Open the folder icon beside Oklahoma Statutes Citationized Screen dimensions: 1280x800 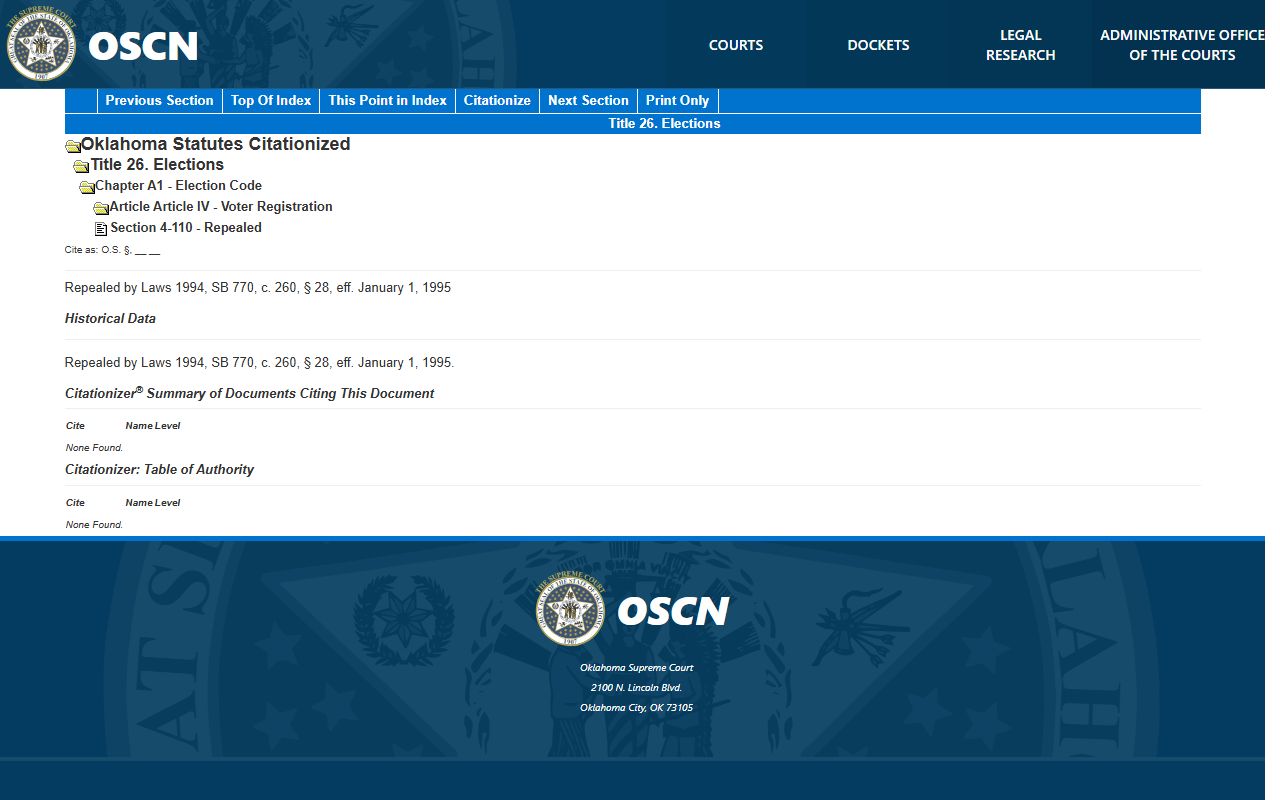point(73,146)
